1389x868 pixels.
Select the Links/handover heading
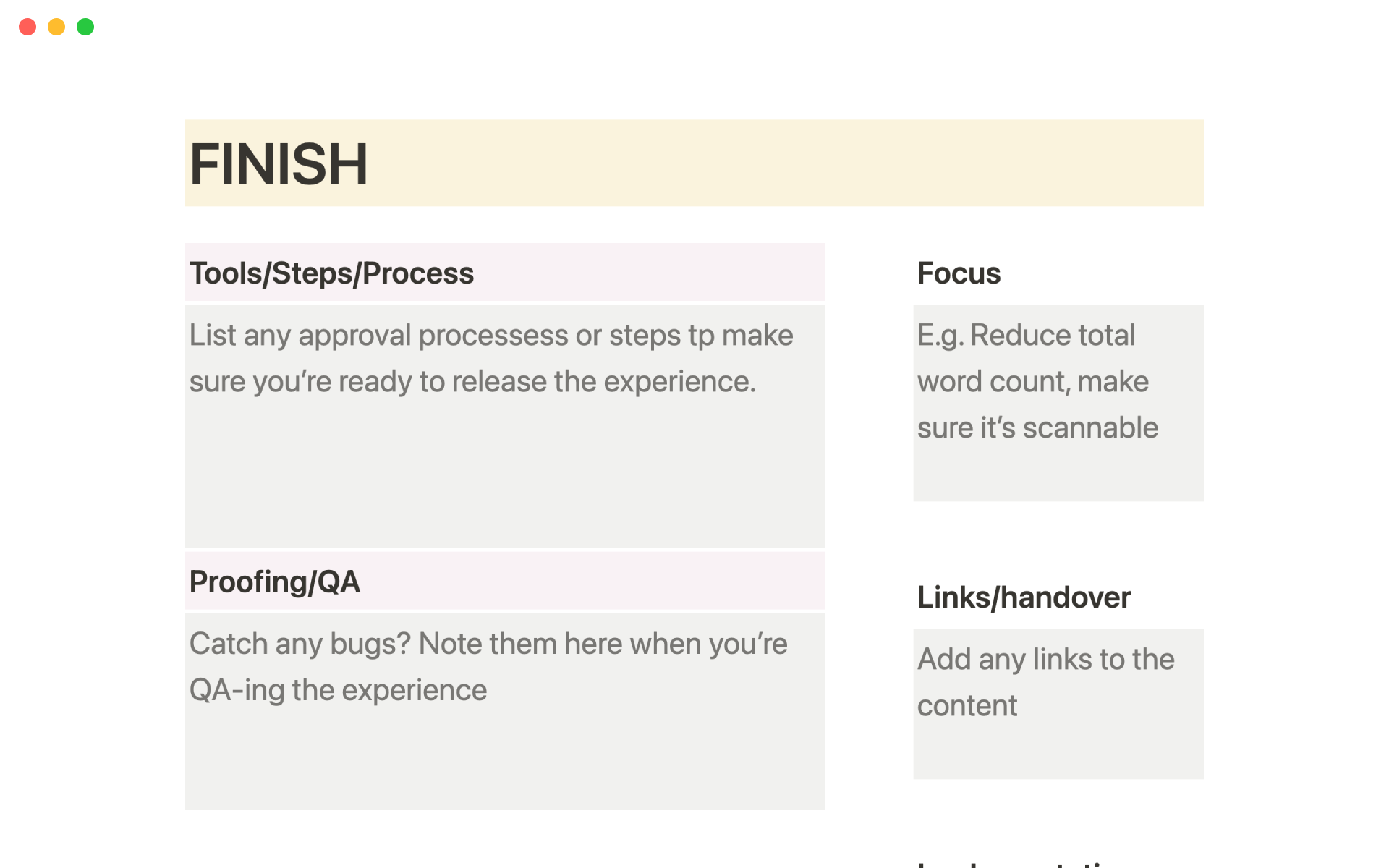(1024, 597)
